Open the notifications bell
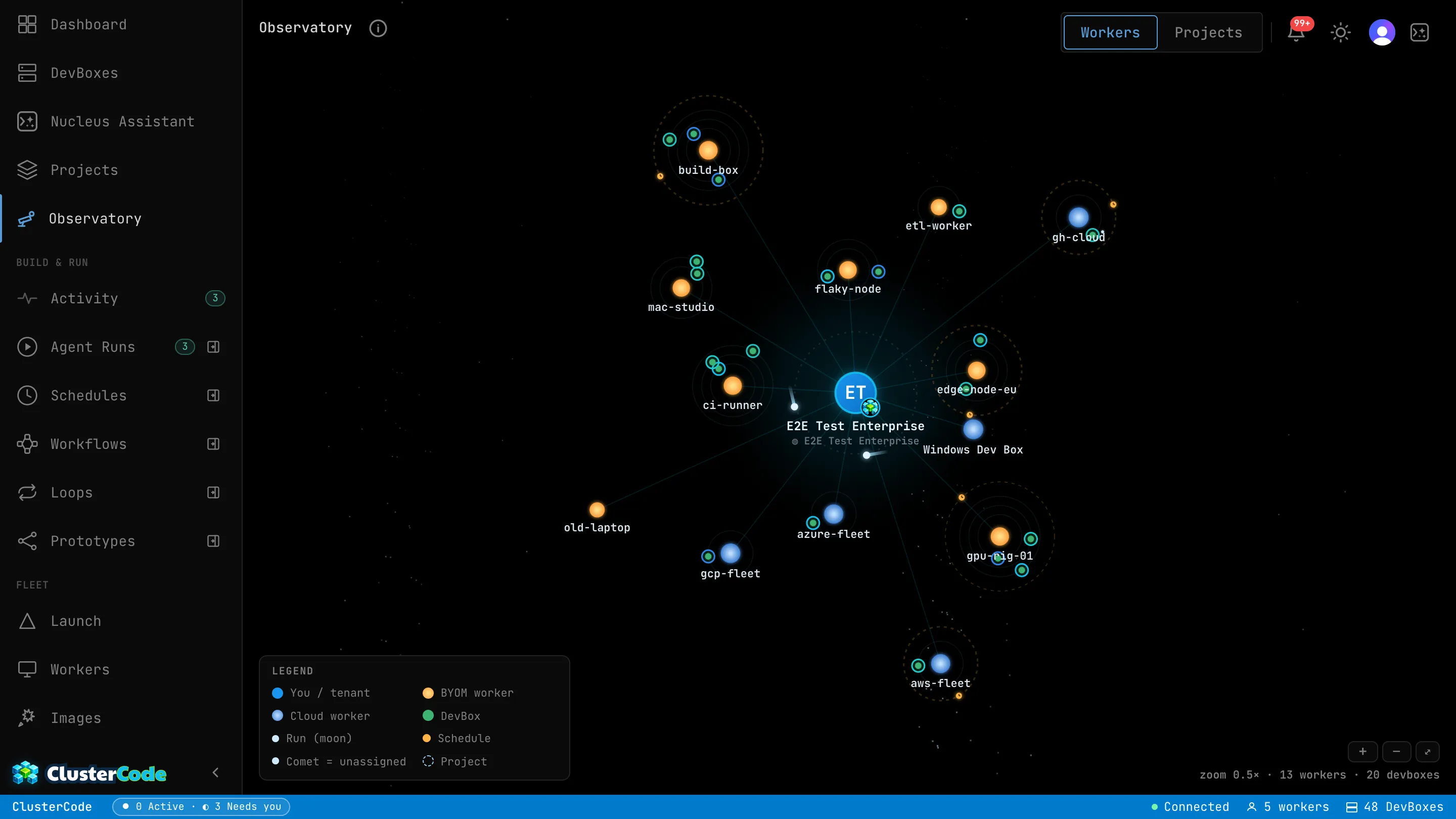Screen dimensions: 1456x819 [1296, 32]
